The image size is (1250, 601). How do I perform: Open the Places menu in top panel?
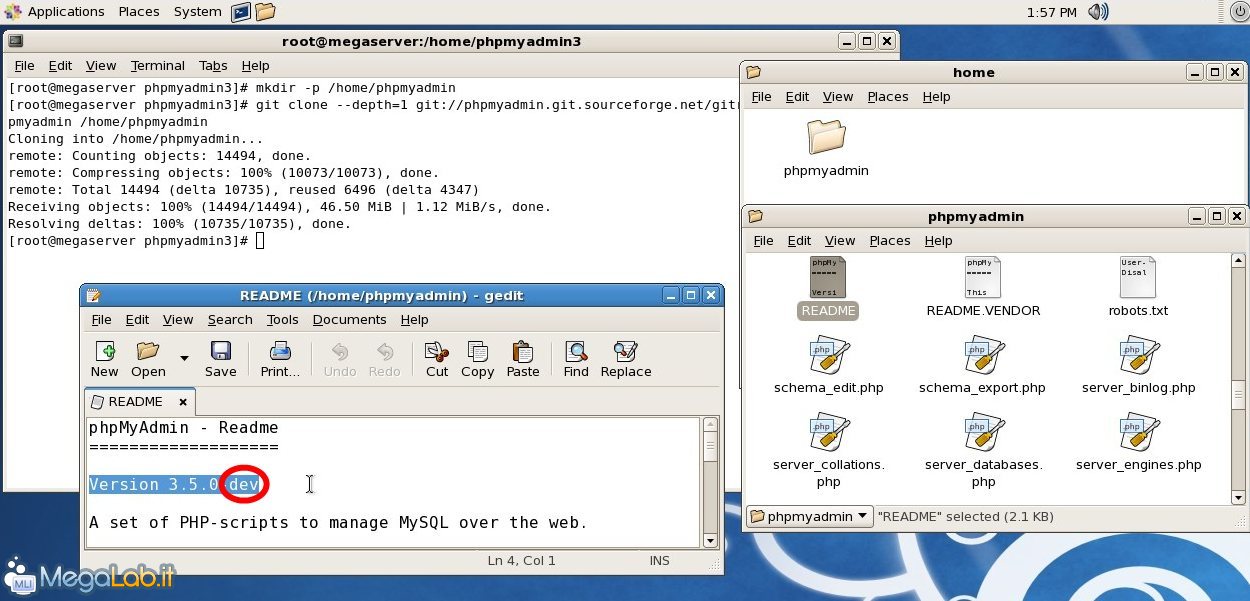point(139,12)
